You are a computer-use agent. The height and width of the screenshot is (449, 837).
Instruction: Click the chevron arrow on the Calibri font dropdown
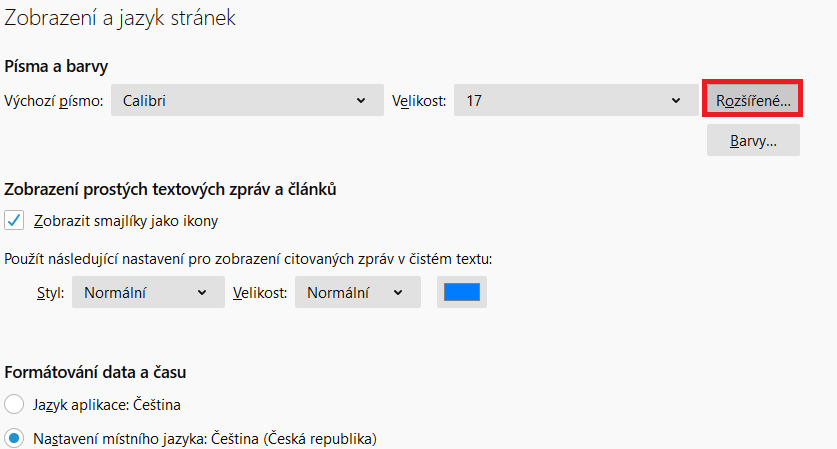(360, 101)
